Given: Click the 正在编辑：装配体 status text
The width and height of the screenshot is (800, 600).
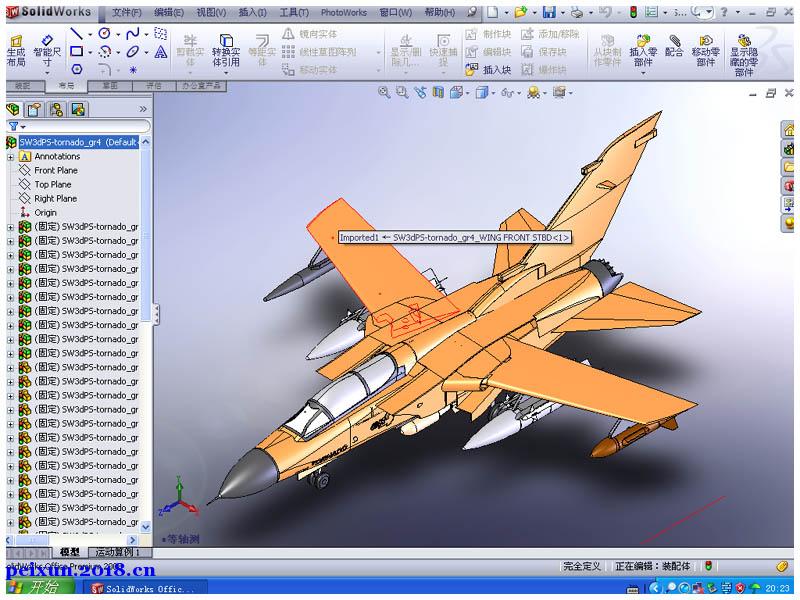Looking at the screenshot, I should [x=653, y=566].
